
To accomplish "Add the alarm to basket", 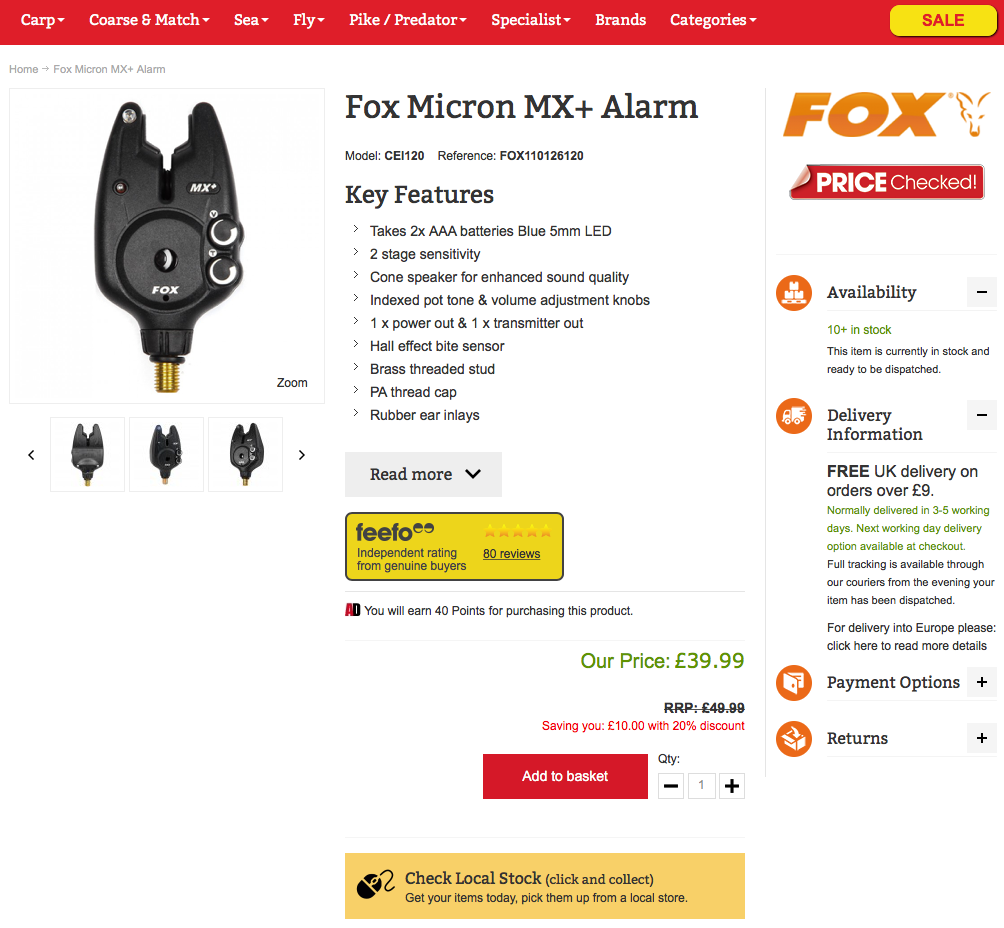I will pos(565,776).
